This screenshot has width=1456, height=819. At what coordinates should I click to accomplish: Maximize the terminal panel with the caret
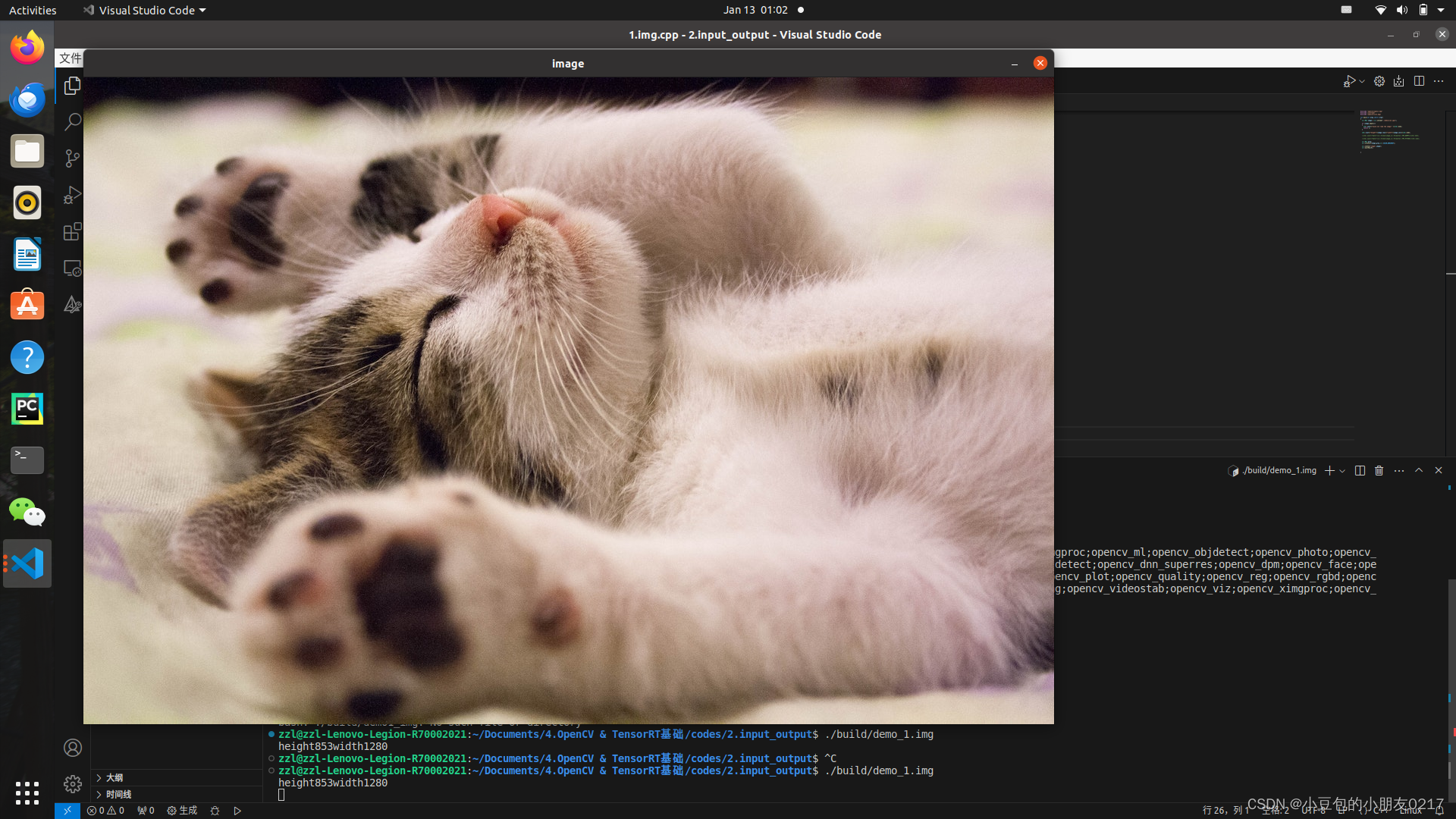(1419, 471)
